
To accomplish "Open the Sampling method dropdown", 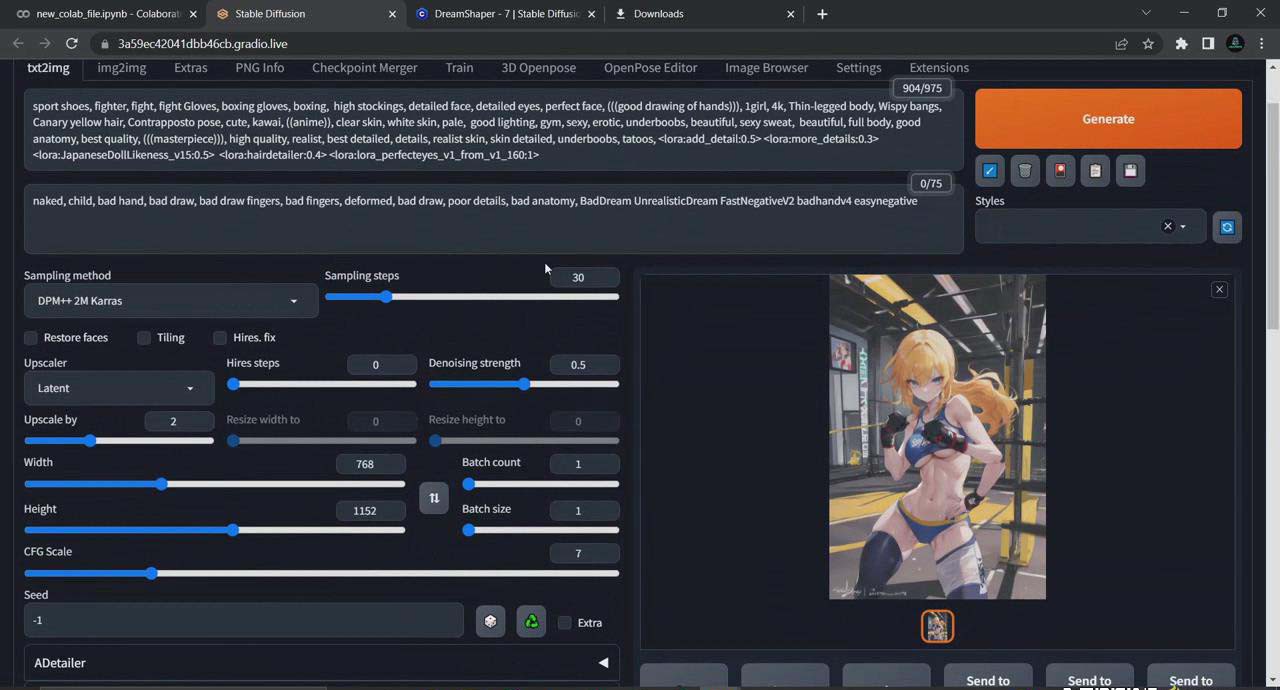I will (170, 300).
